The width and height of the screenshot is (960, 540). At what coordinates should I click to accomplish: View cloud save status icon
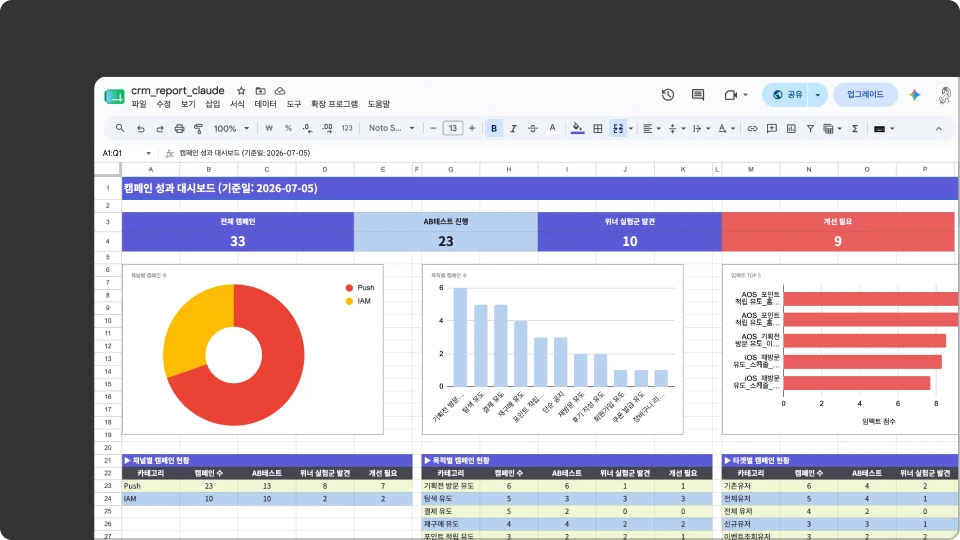[x=280, y=91]
